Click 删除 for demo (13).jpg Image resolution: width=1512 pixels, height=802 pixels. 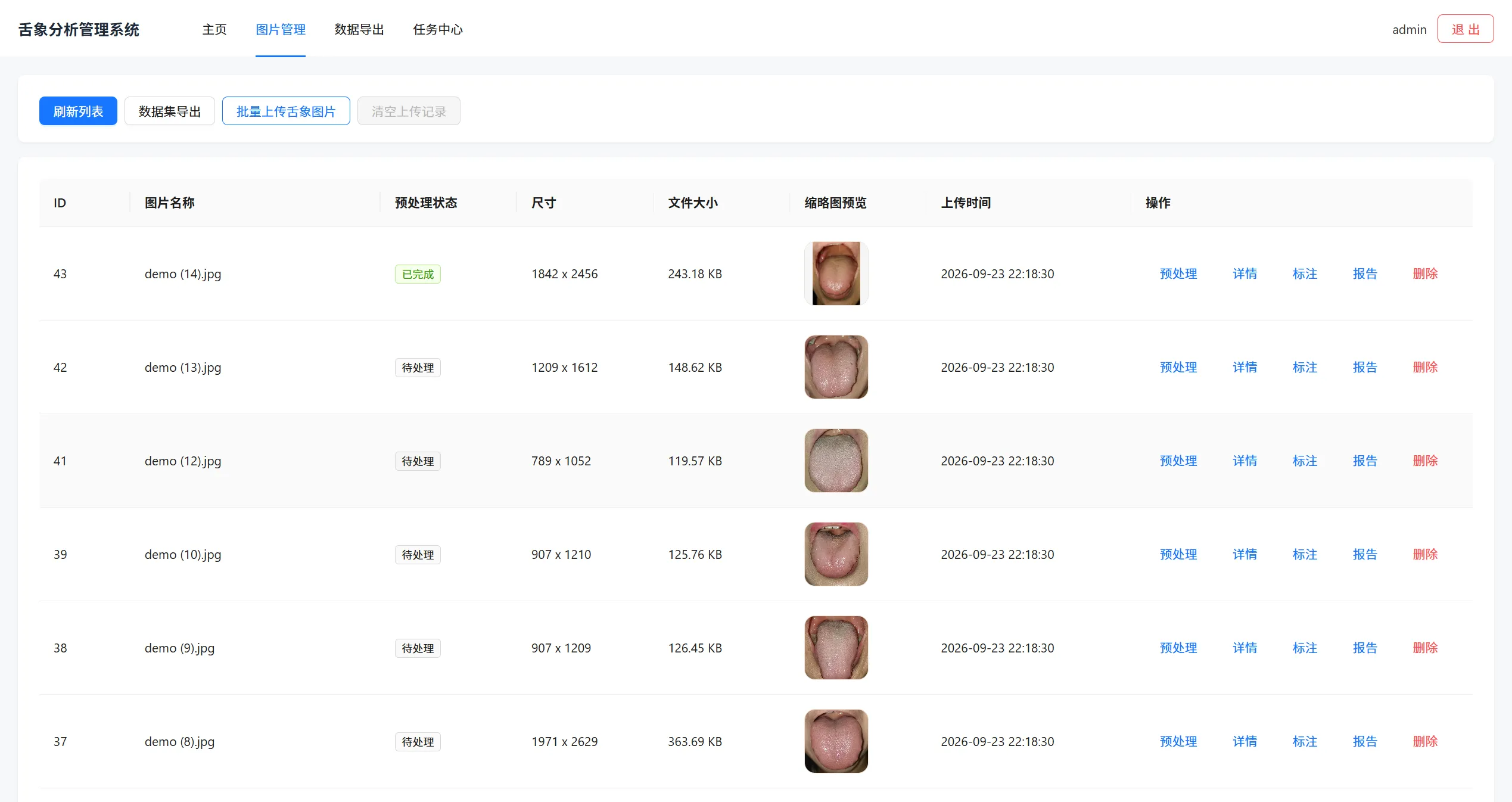click(1425, 367)
